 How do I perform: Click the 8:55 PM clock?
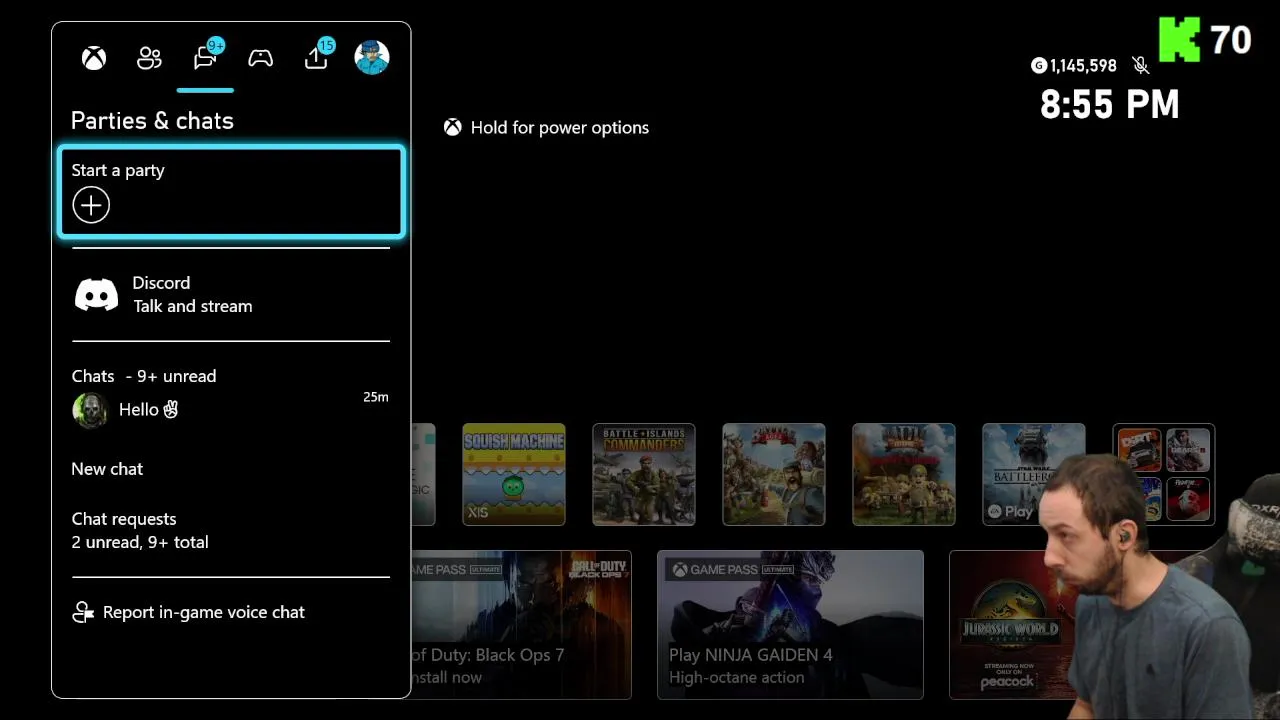tap(1110, 105)
